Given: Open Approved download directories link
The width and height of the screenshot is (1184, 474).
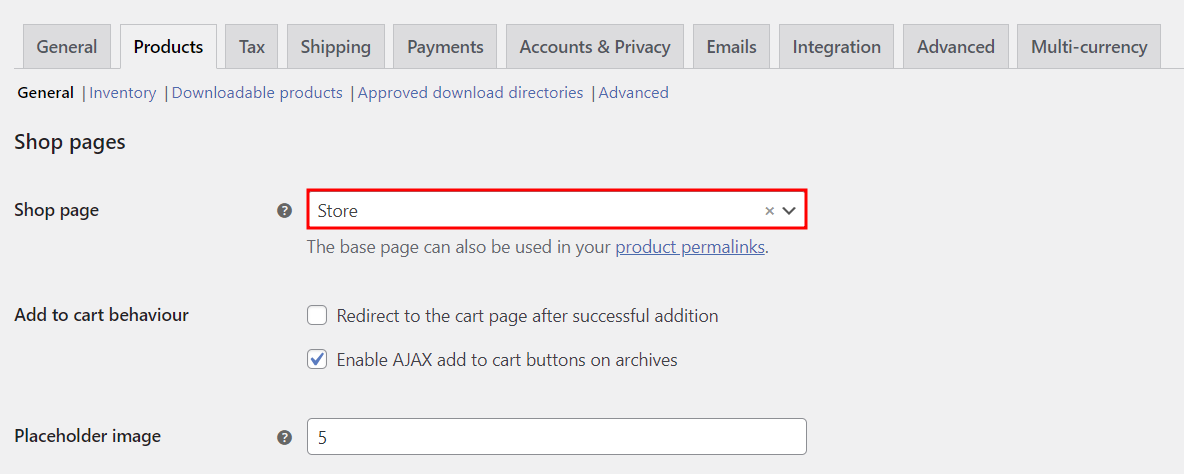Looking at the screenshot, I should [470, 93].
